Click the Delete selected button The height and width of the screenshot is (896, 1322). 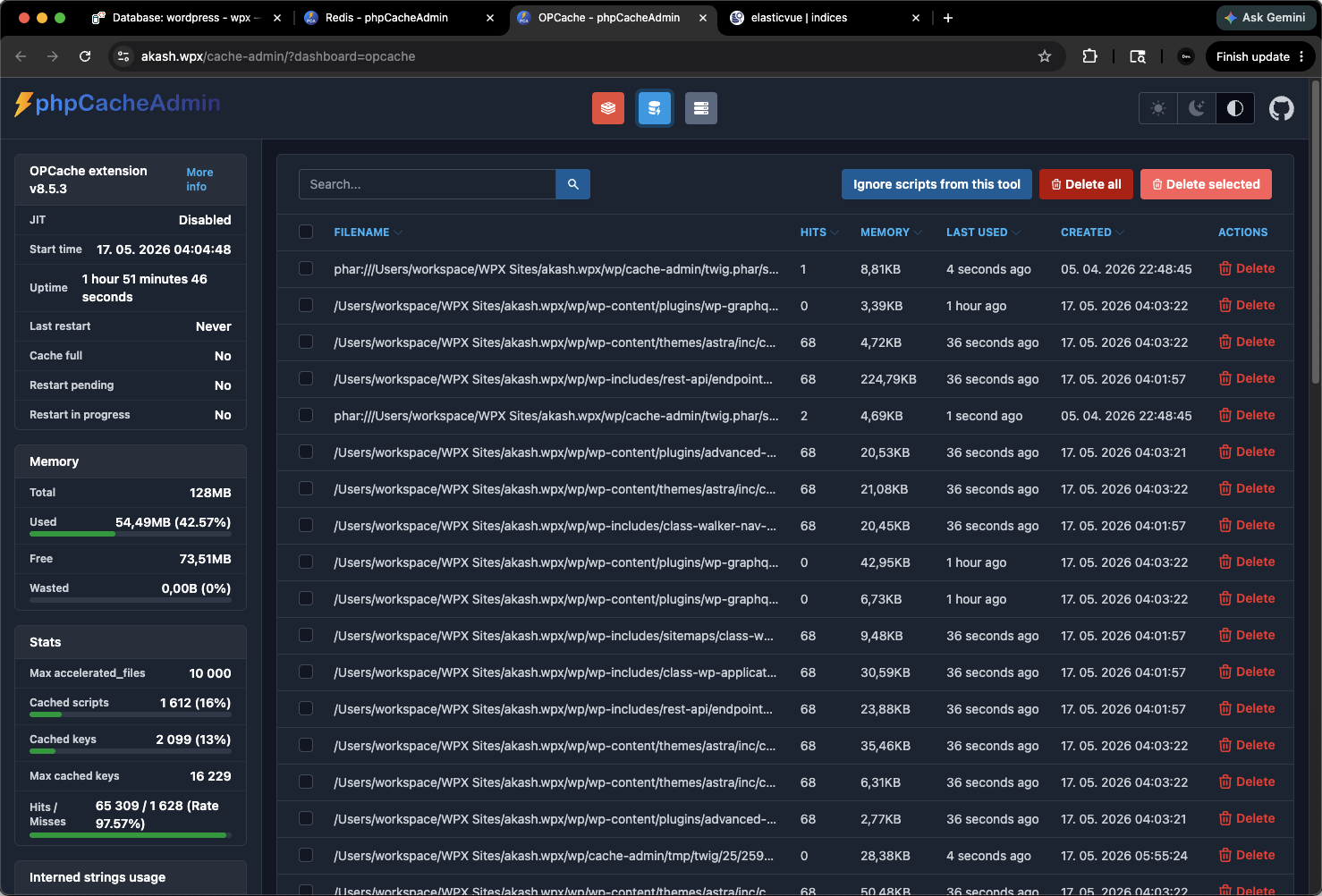[x=1206, y=184]
